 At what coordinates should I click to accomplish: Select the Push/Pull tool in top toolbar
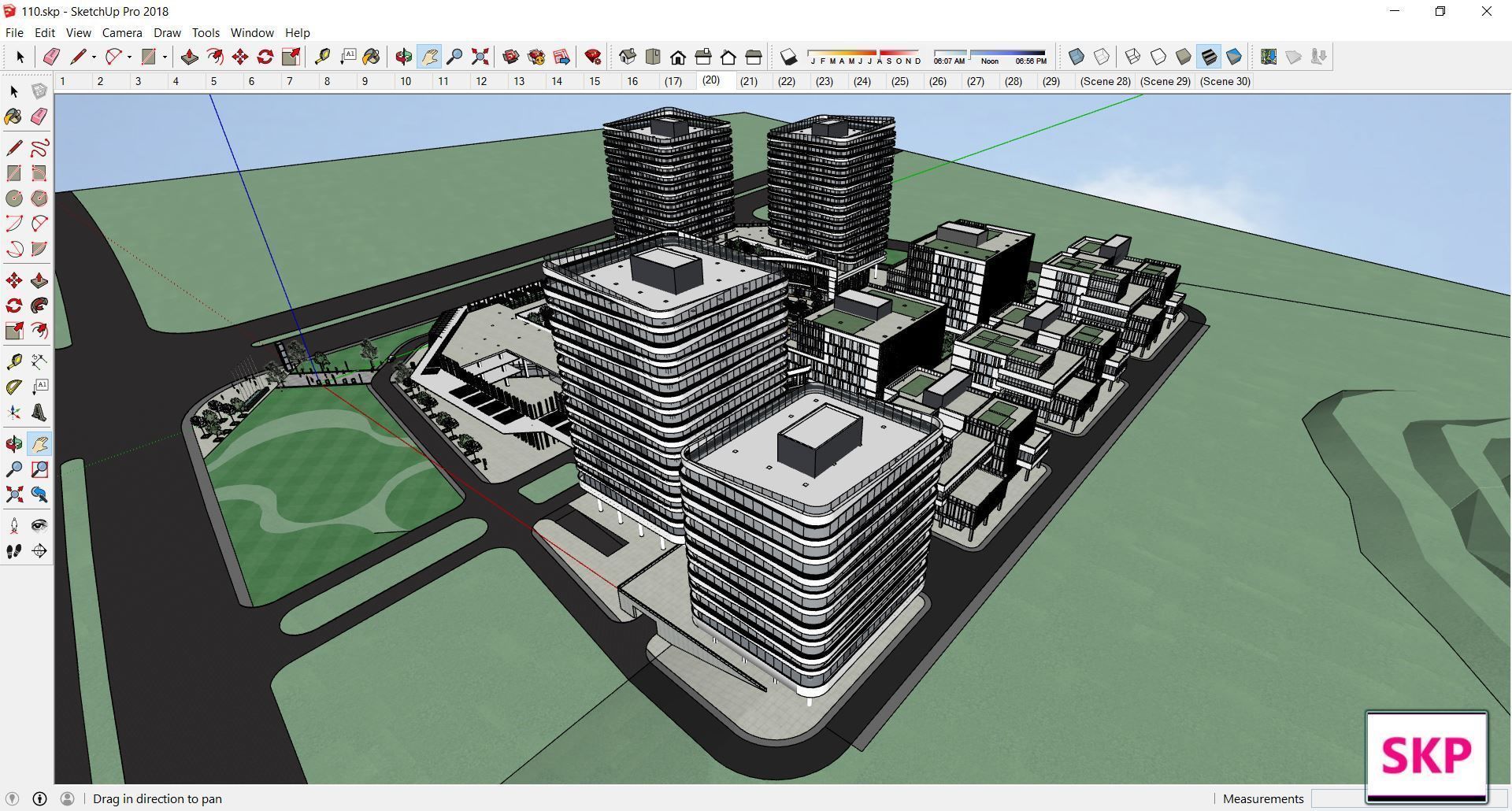pos(189,57)
